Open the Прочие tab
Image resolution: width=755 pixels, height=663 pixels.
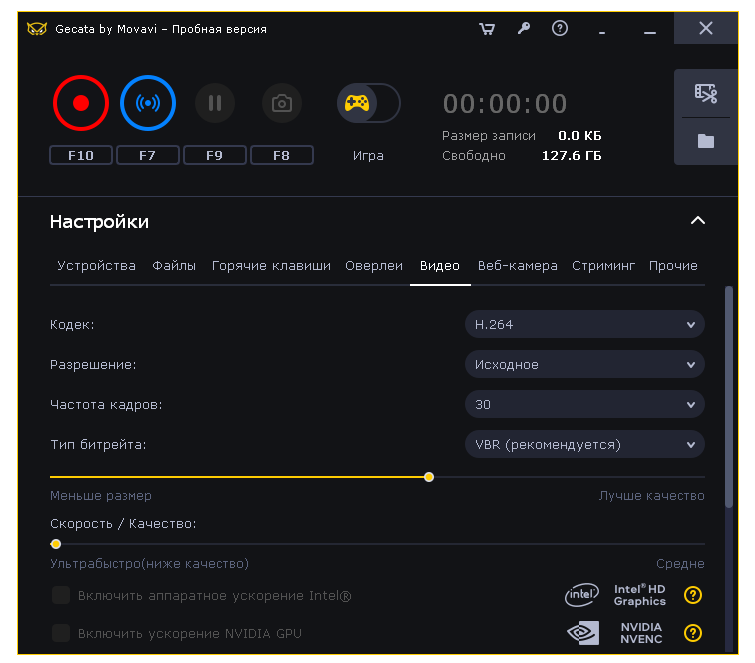(x=673, y=266)
